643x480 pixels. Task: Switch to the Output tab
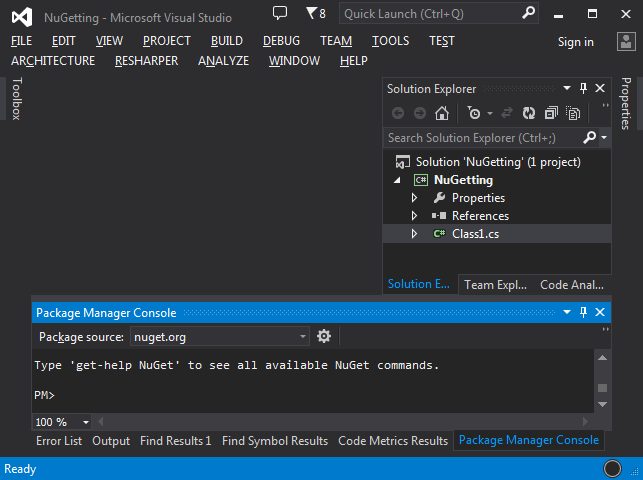click(x=111, y=441)
